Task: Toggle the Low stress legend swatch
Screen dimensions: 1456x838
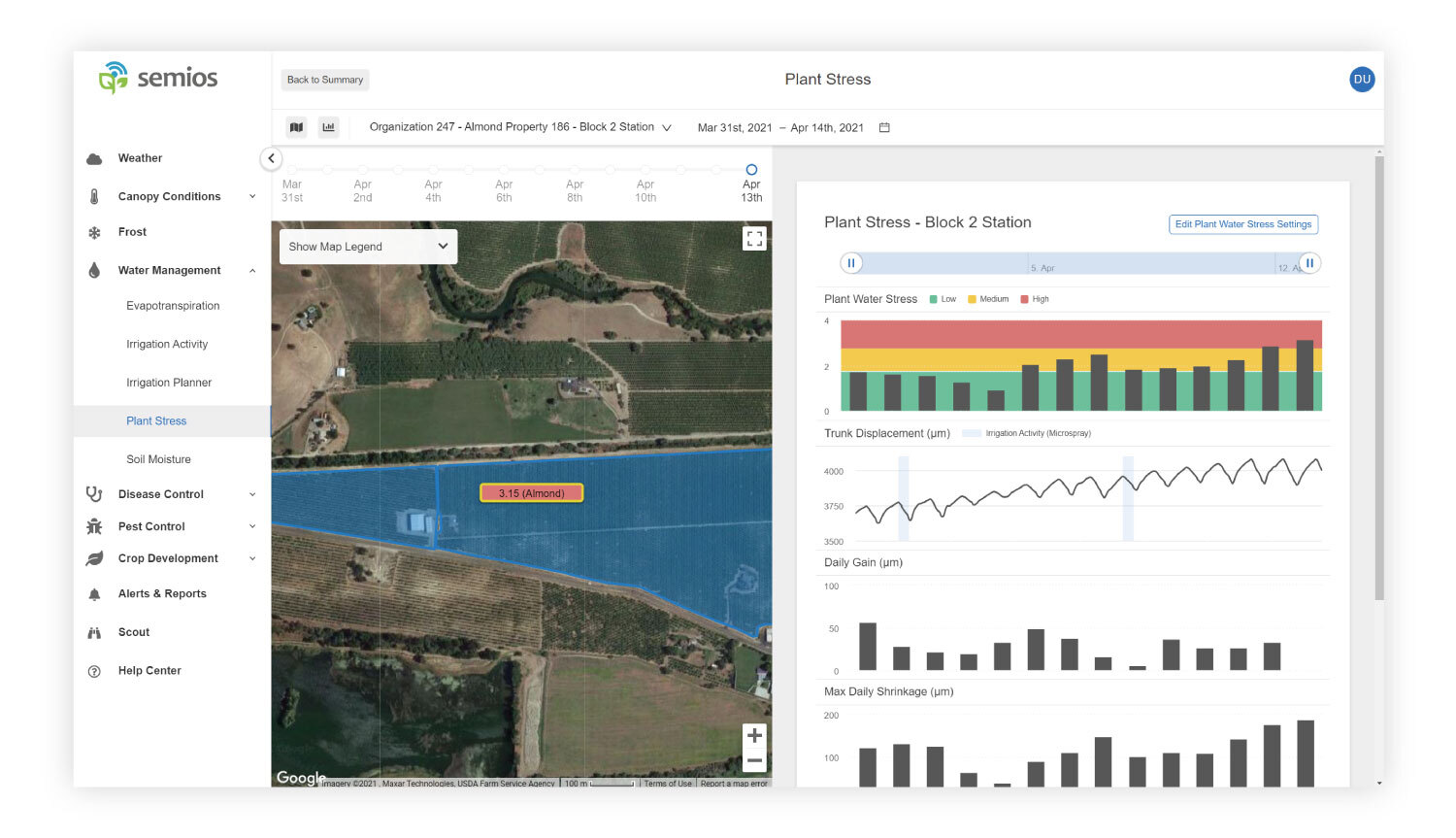Action: coord(933,299)
